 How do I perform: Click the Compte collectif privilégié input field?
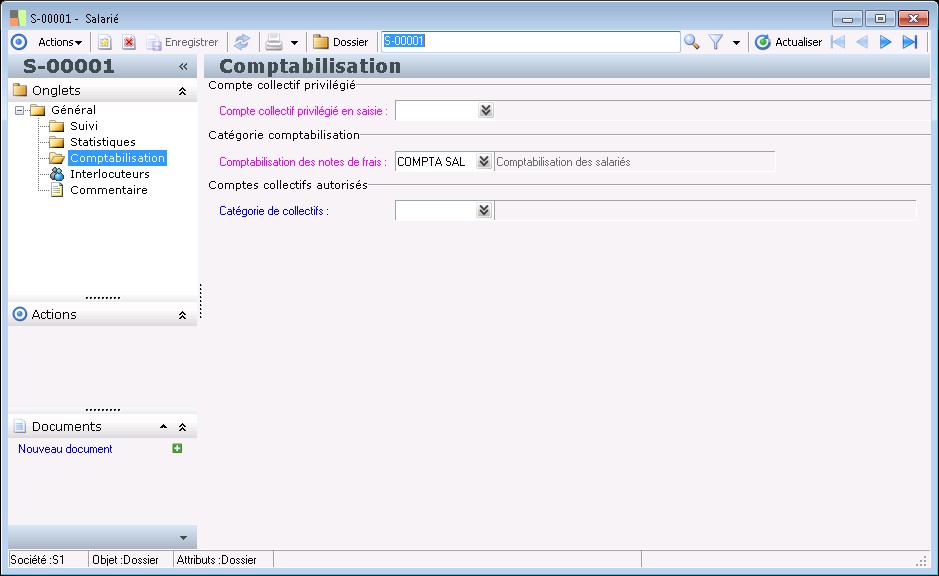point(437,110)
